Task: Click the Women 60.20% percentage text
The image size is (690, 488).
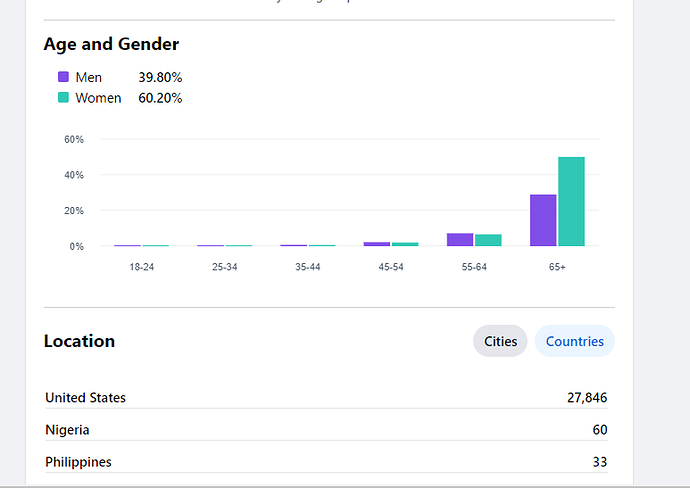Action: click(160, 98)
